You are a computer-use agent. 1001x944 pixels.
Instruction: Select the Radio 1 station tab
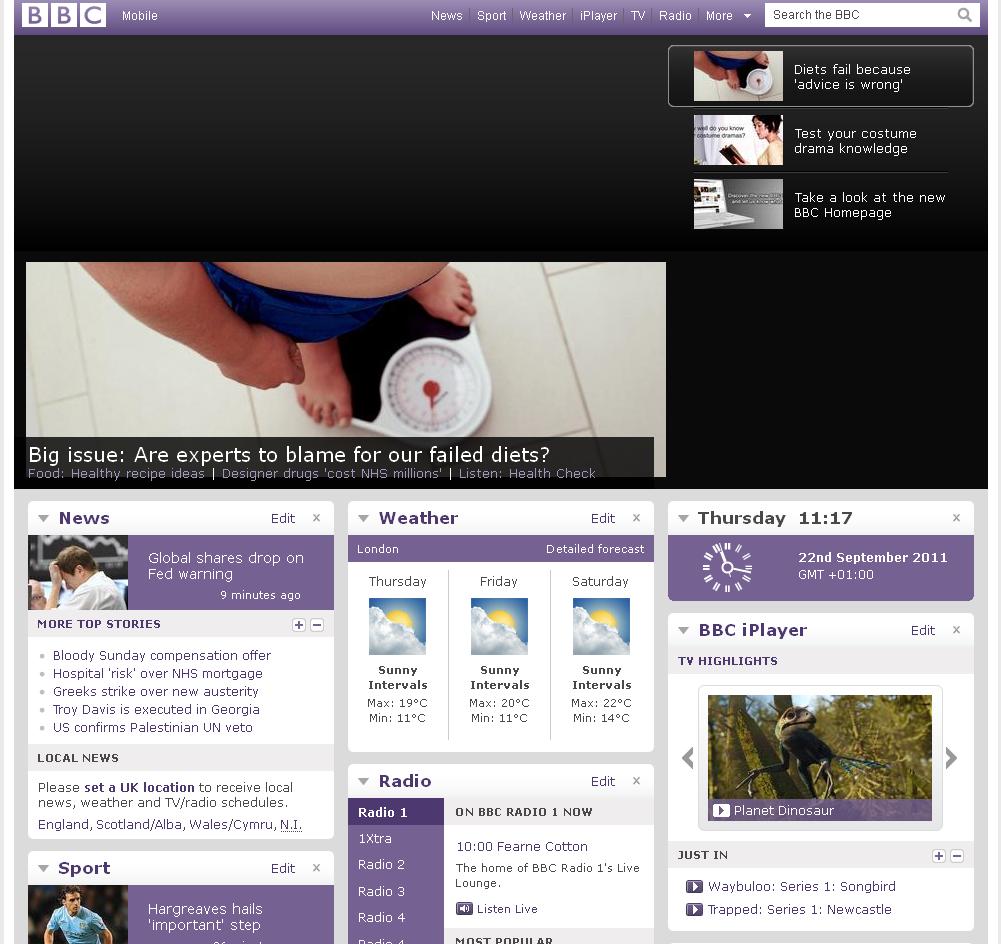(396, 812)
